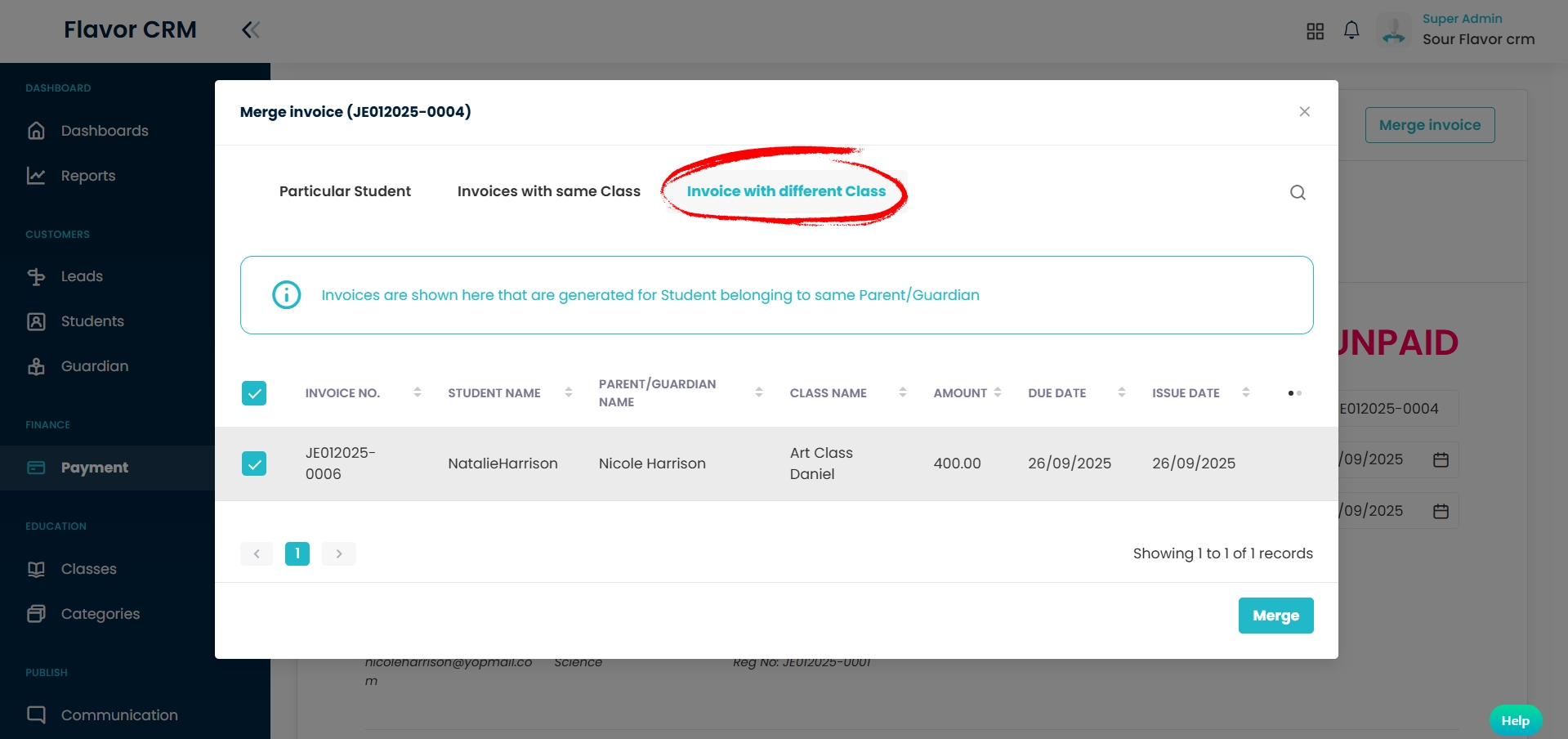
Task: Close the Merge invoice dialog
Action: 1304,112
